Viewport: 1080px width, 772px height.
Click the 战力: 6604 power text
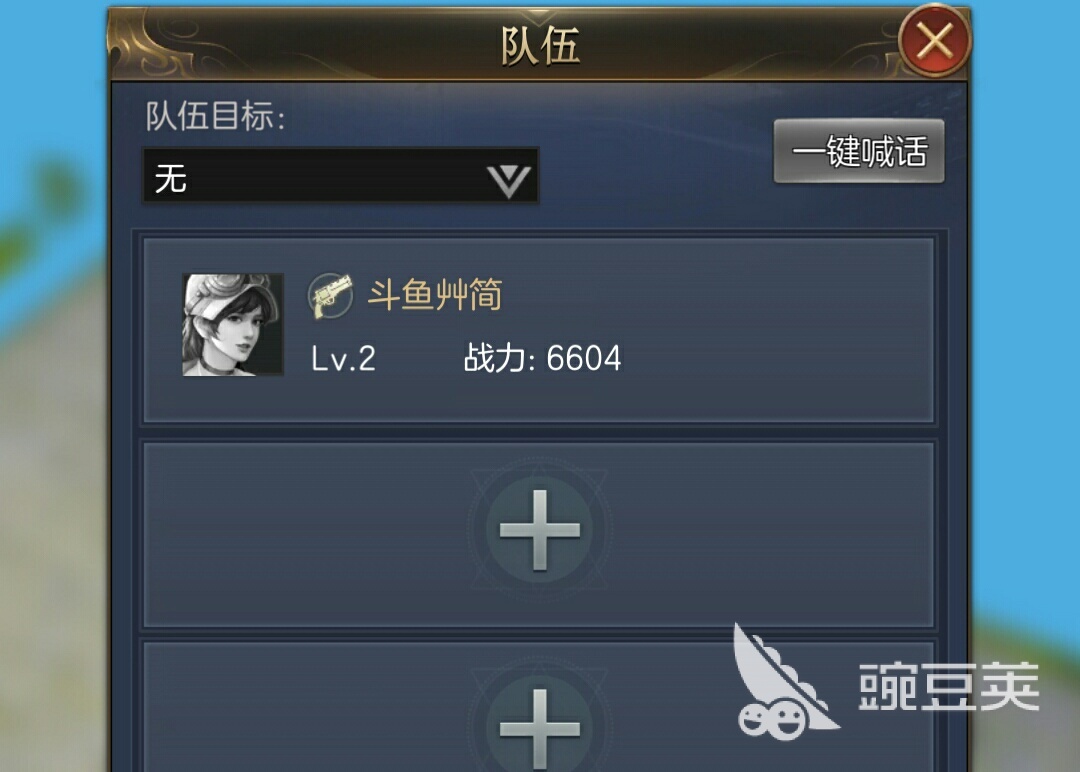click(542, 358)
